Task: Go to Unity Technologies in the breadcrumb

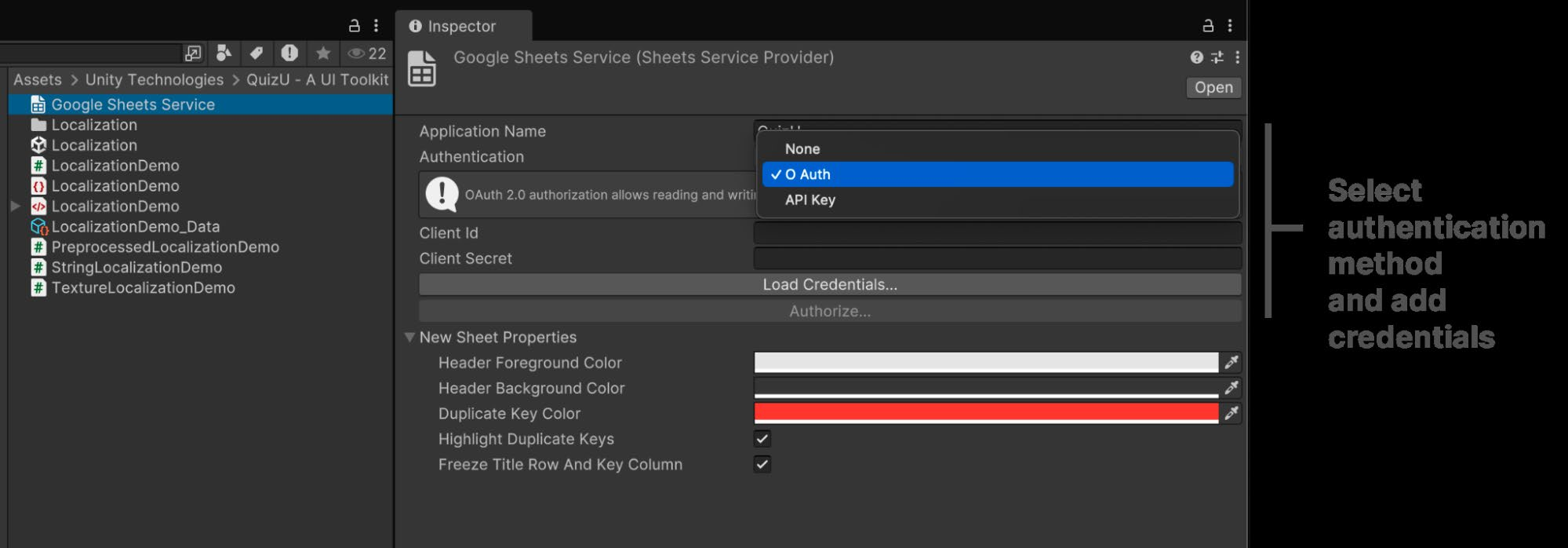Action: point(155,79)
